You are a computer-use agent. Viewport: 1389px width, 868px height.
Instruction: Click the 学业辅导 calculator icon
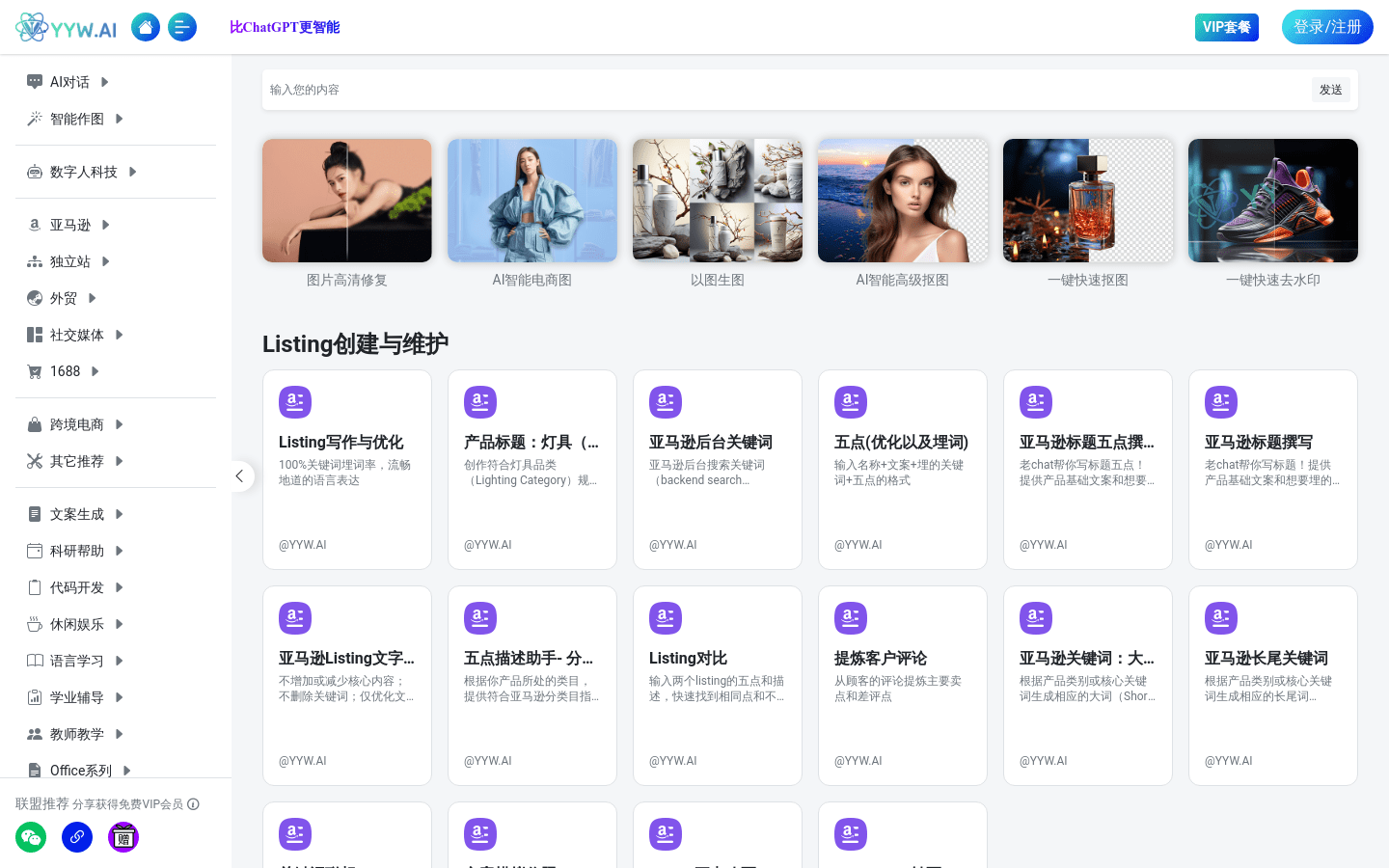pyautogui.click(x=35, y=697)
